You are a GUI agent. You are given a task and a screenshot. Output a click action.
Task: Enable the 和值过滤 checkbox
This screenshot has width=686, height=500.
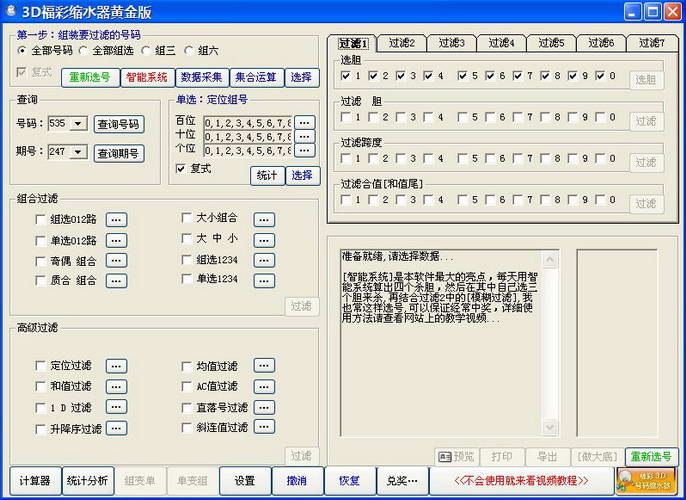pos(40,386)
